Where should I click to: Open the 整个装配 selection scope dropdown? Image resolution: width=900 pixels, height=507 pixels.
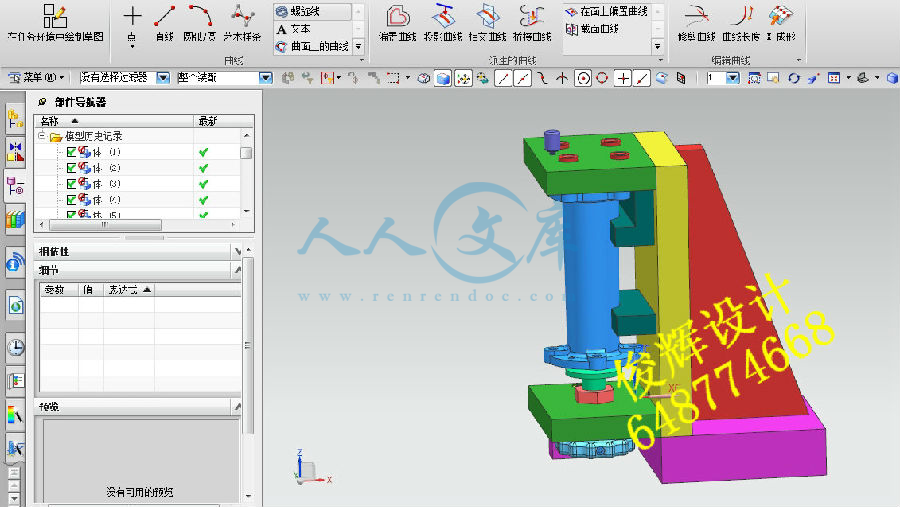tap(265, 78)
